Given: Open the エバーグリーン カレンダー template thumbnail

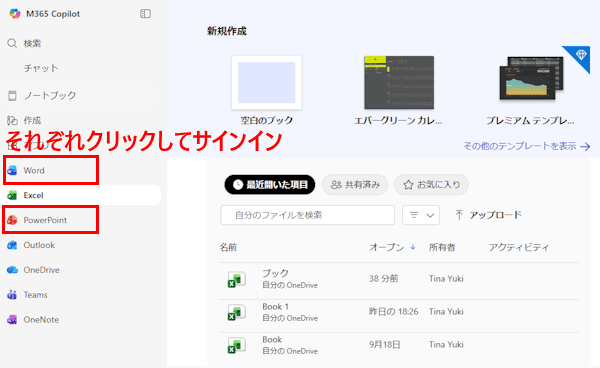Looking at the screenshot, I should pyautogui.click(x=399, y=83).
